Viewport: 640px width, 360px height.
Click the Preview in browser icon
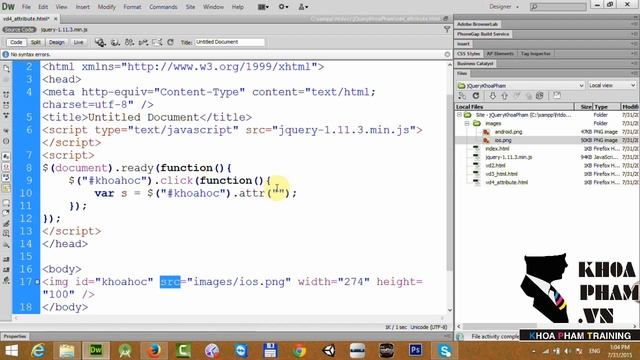pyautogui.click(x=100, y=42)
